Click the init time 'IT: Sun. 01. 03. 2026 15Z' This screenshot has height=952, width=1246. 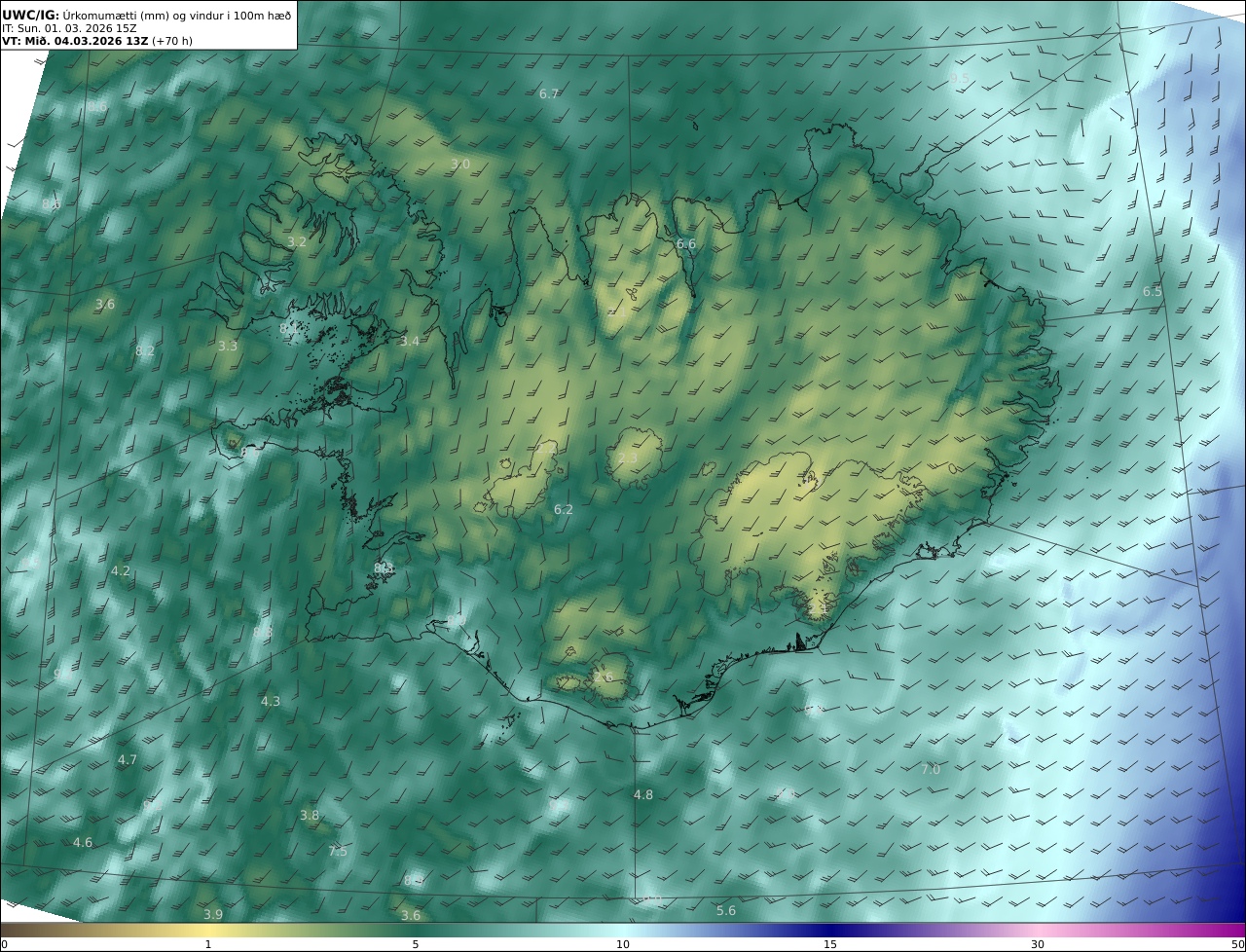click(69, 28)
